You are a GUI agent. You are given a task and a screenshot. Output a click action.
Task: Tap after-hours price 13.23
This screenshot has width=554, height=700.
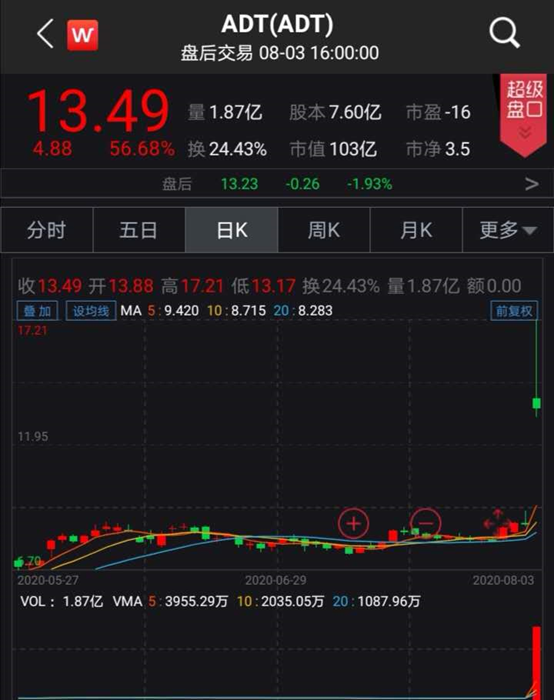coord(239,184)
